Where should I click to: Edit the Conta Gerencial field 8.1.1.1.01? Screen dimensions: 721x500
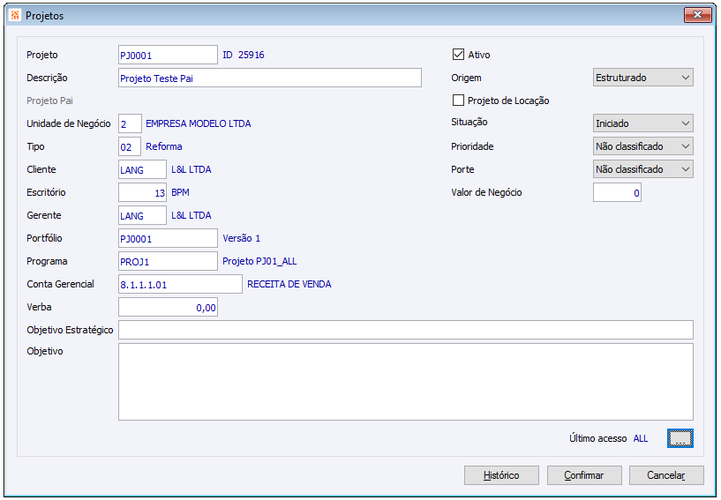pos(180,284)
